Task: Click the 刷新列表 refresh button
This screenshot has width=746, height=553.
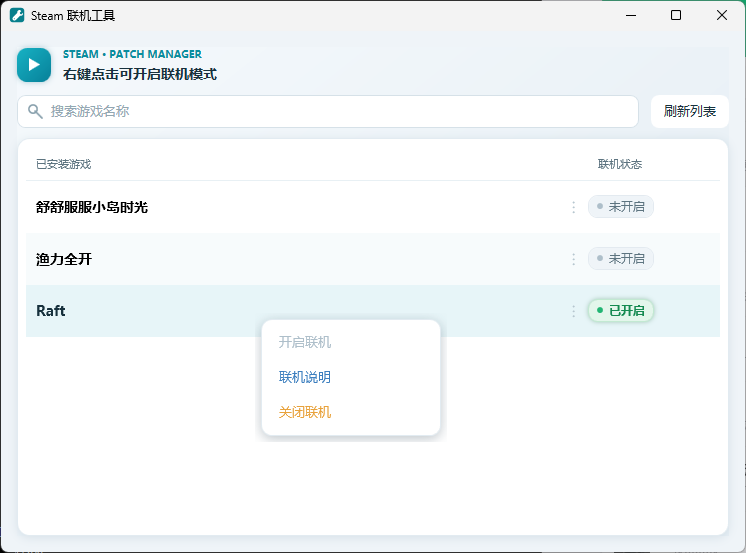Action: click(x=689, y=111)
